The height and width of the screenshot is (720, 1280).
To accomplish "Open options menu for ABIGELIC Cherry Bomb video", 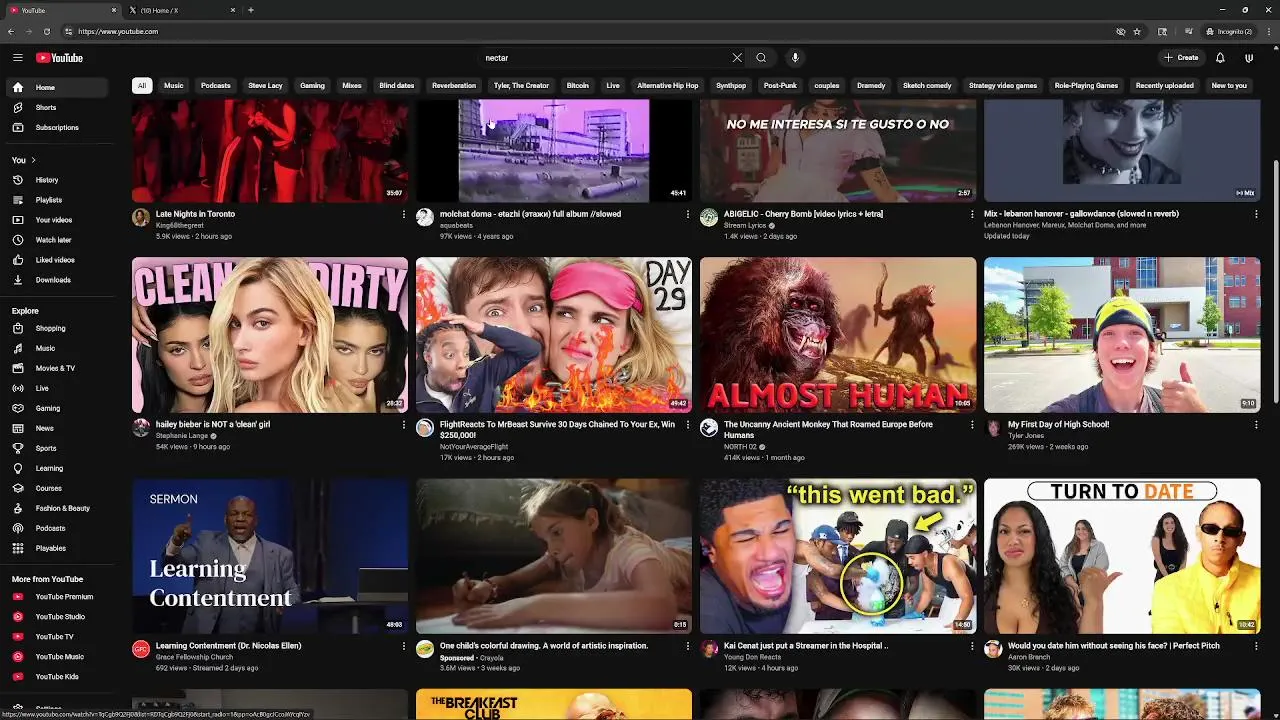I will tap(971, 214).
